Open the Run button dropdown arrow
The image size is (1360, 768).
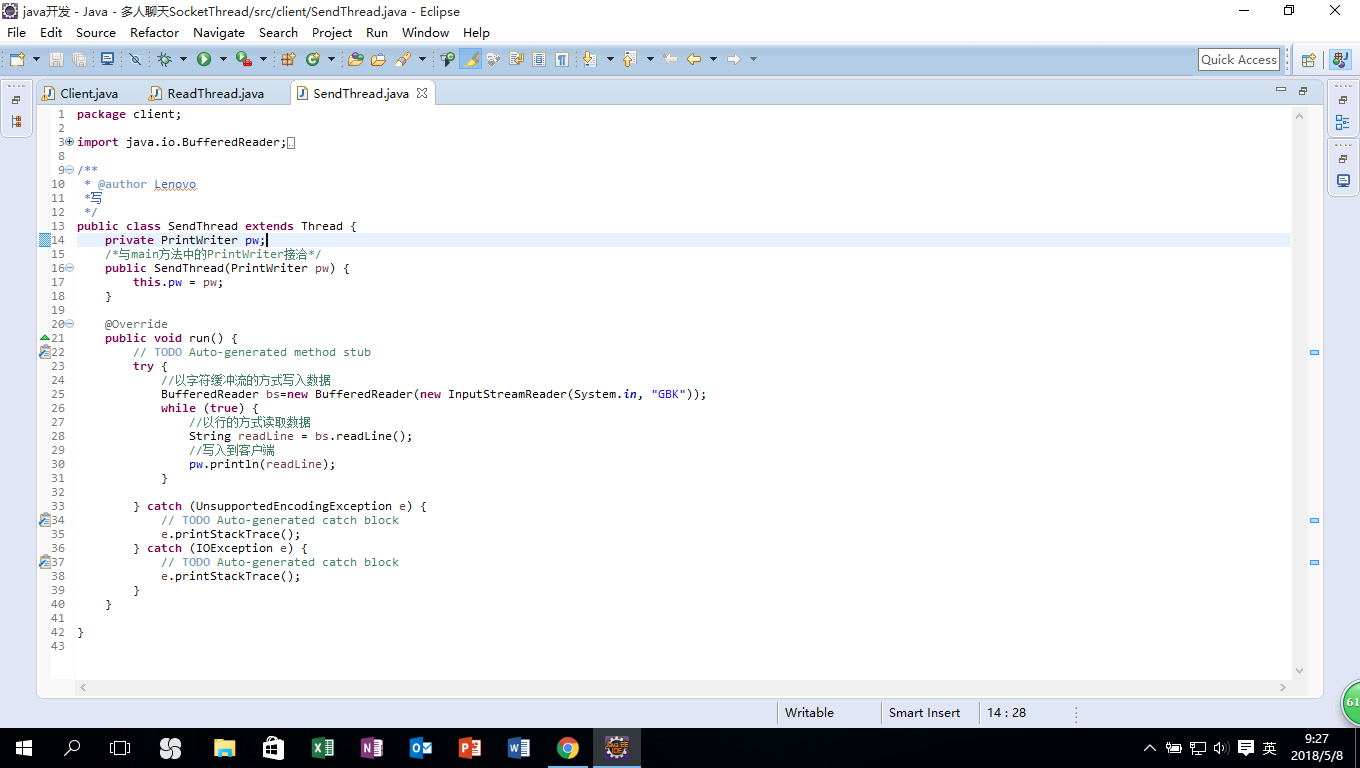[222, 60]
